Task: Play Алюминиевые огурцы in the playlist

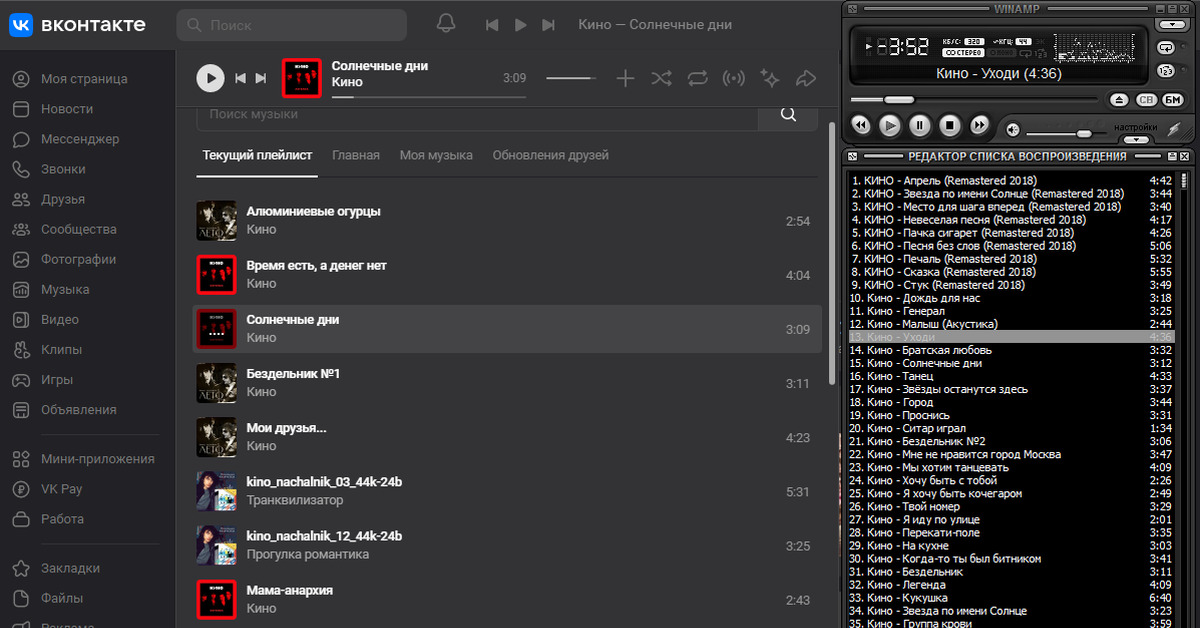Action: [x=507, y=221]
